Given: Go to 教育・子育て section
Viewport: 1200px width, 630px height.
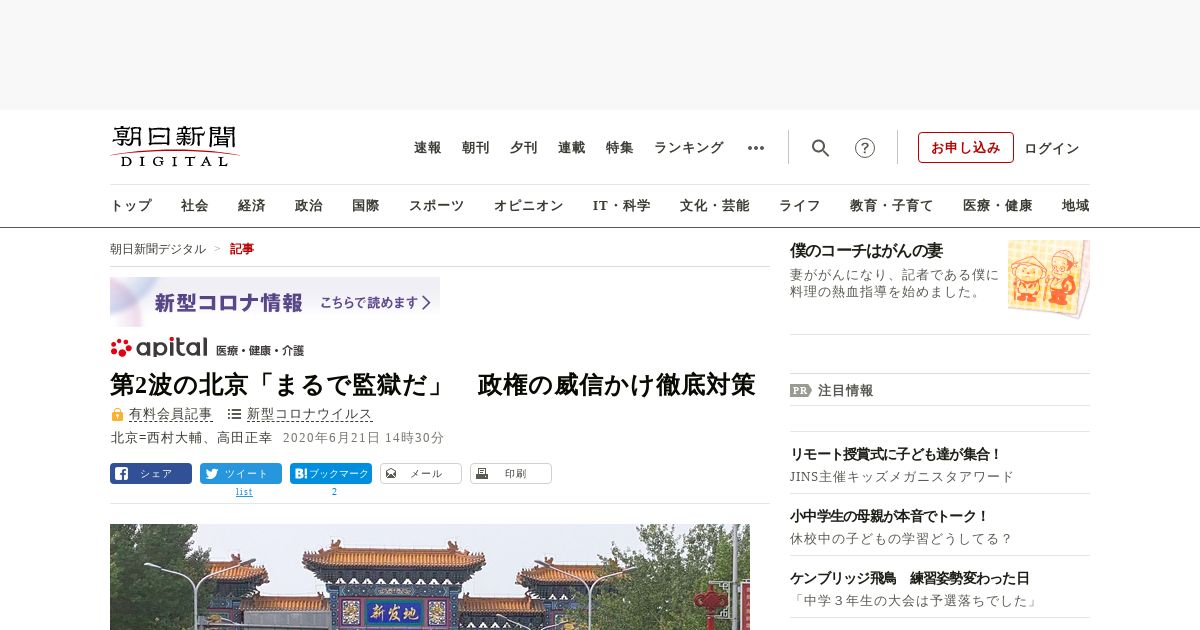Looking at the screenshot, I should tap(892, 206).
